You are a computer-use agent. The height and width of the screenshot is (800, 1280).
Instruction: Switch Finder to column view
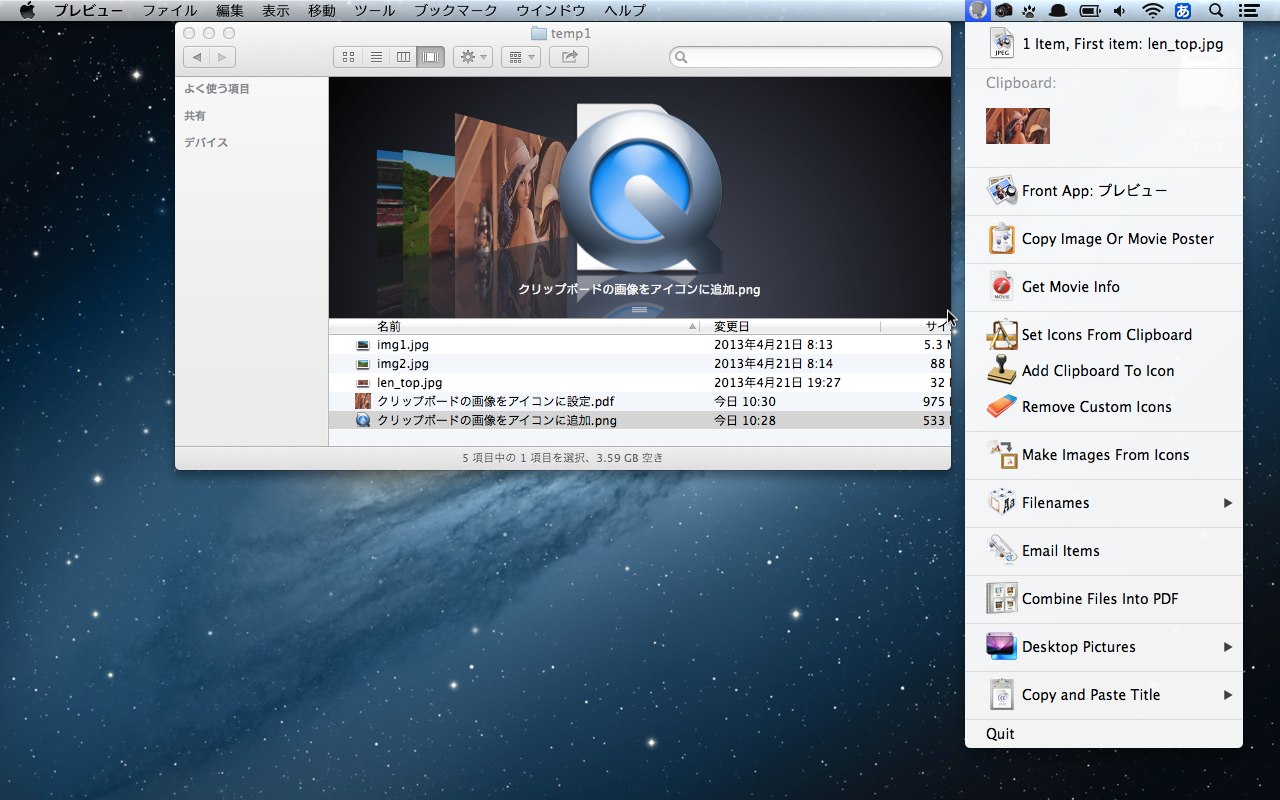(404, 57)
